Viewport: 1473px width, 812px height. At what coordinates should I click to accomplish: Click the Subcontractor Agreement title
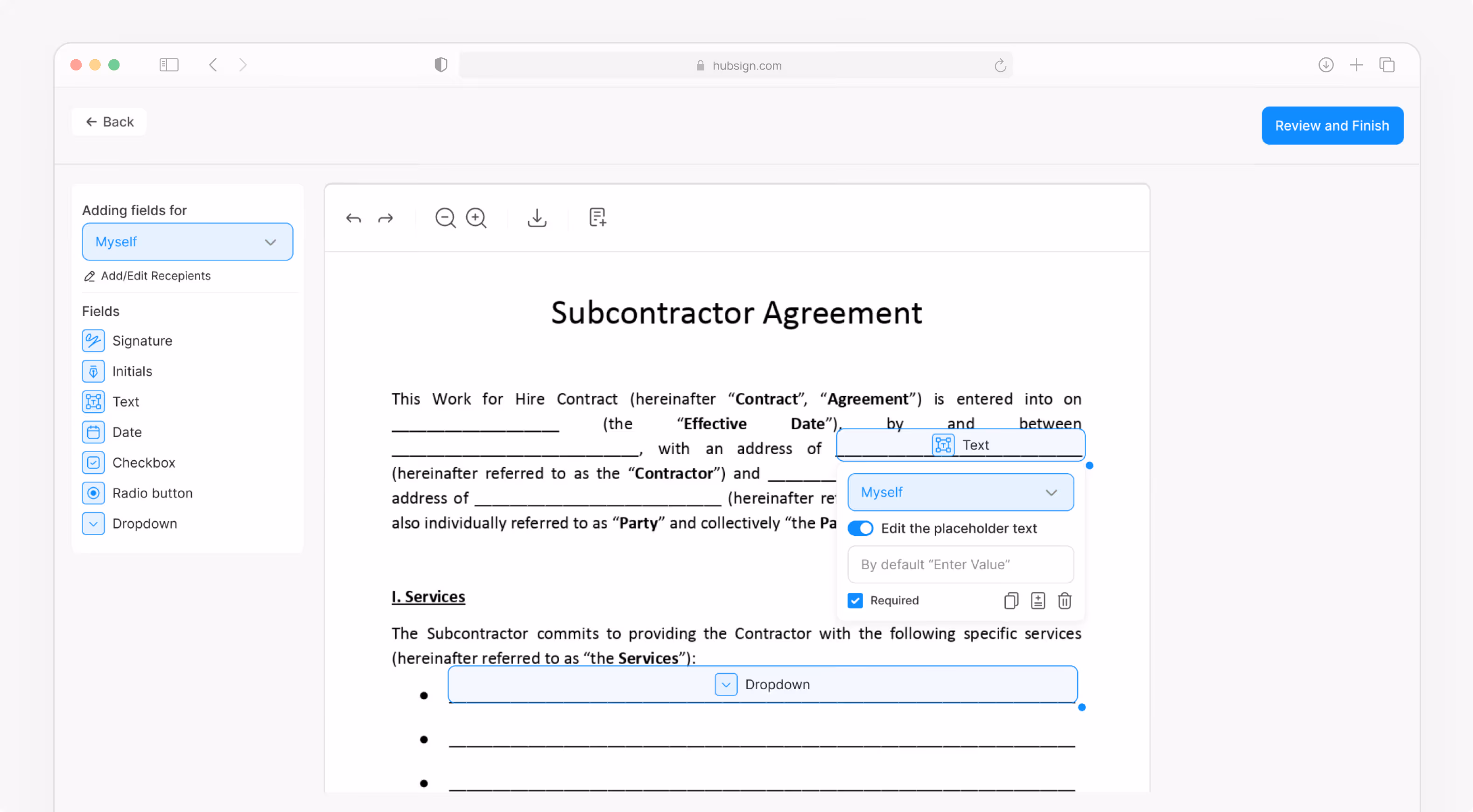click(736, 313)
